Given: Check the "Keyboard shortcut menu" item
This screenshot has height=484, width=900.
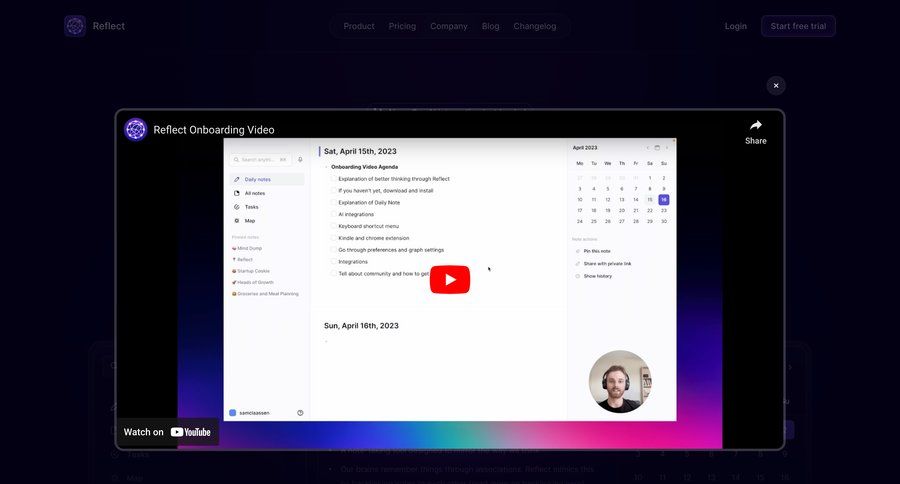Looking at the screenshot, I should point(334,226).
